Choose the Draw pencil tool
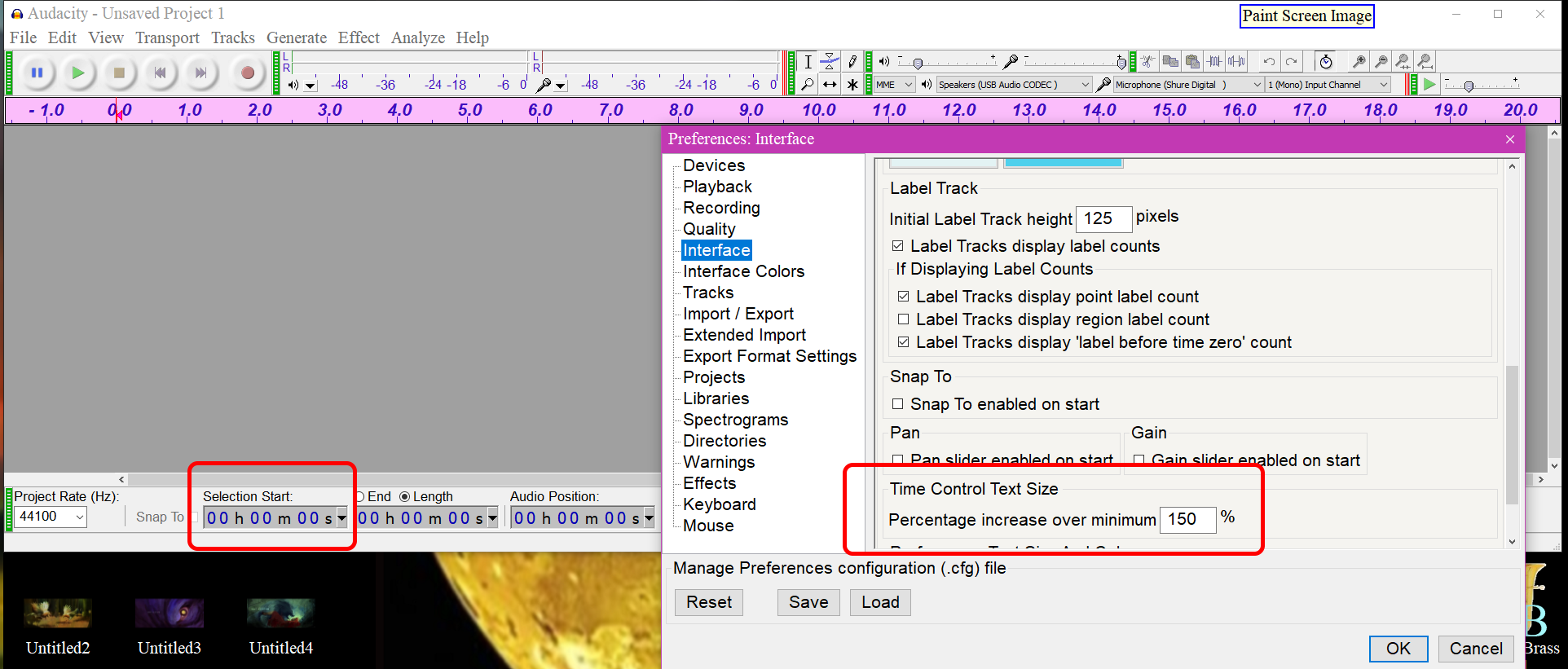This screenshot has width=1568, height=669. 852,62
